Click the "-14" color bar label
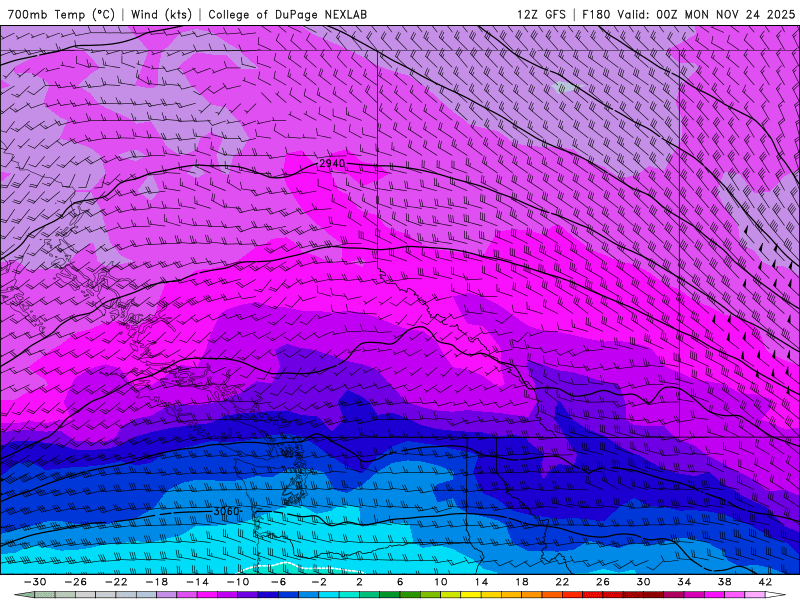Screen dimensions: 800x600 coord(197,582)
